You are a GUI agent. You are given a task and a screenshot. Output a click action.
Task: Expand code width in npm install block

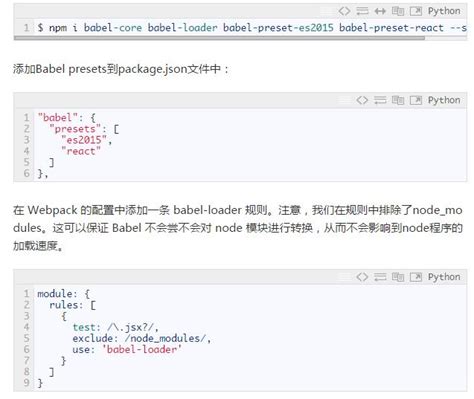(x=380, y=11)
